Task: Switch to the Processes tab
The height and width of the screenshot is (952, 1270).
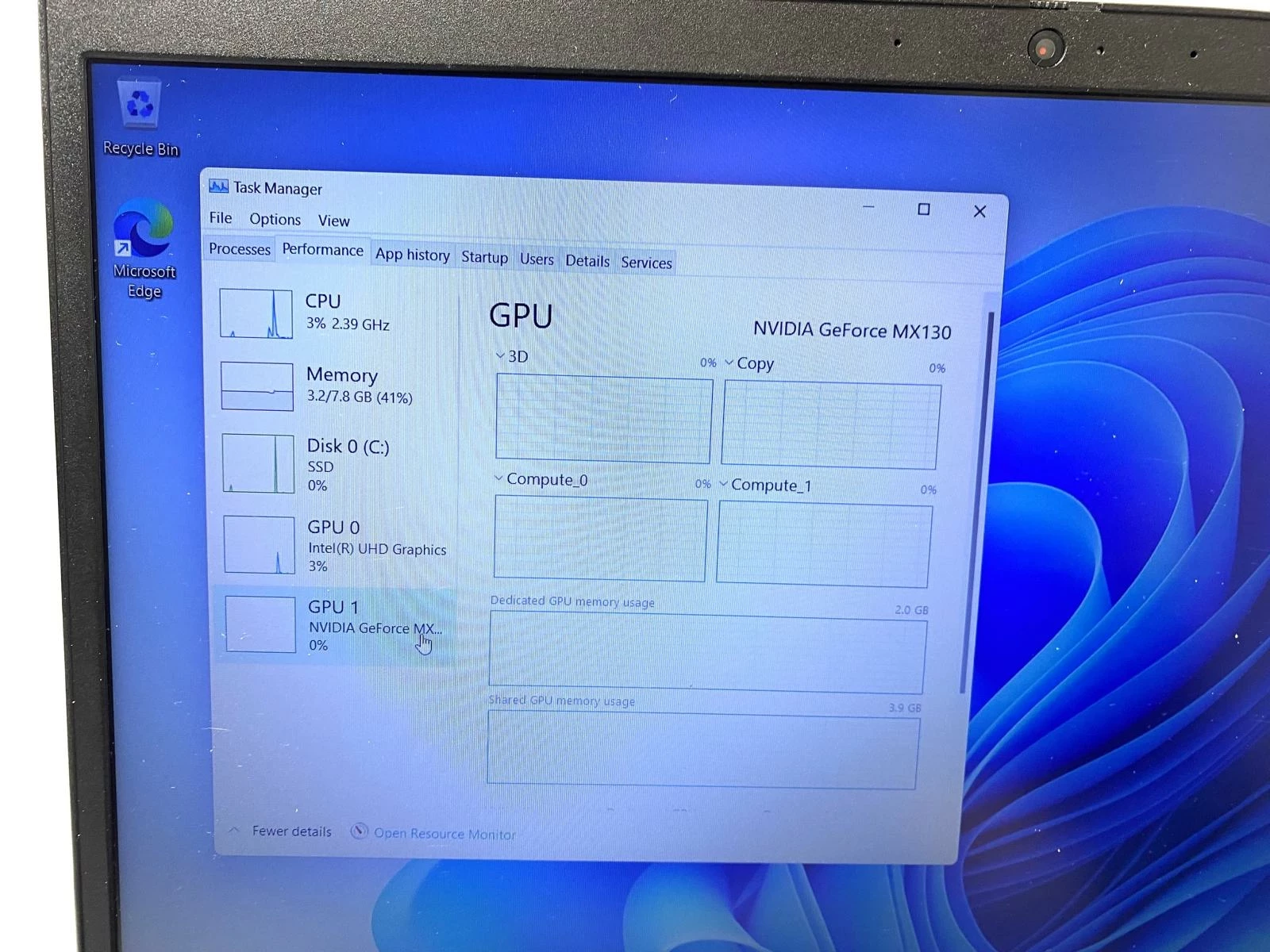Action: [x=238, y=250]
